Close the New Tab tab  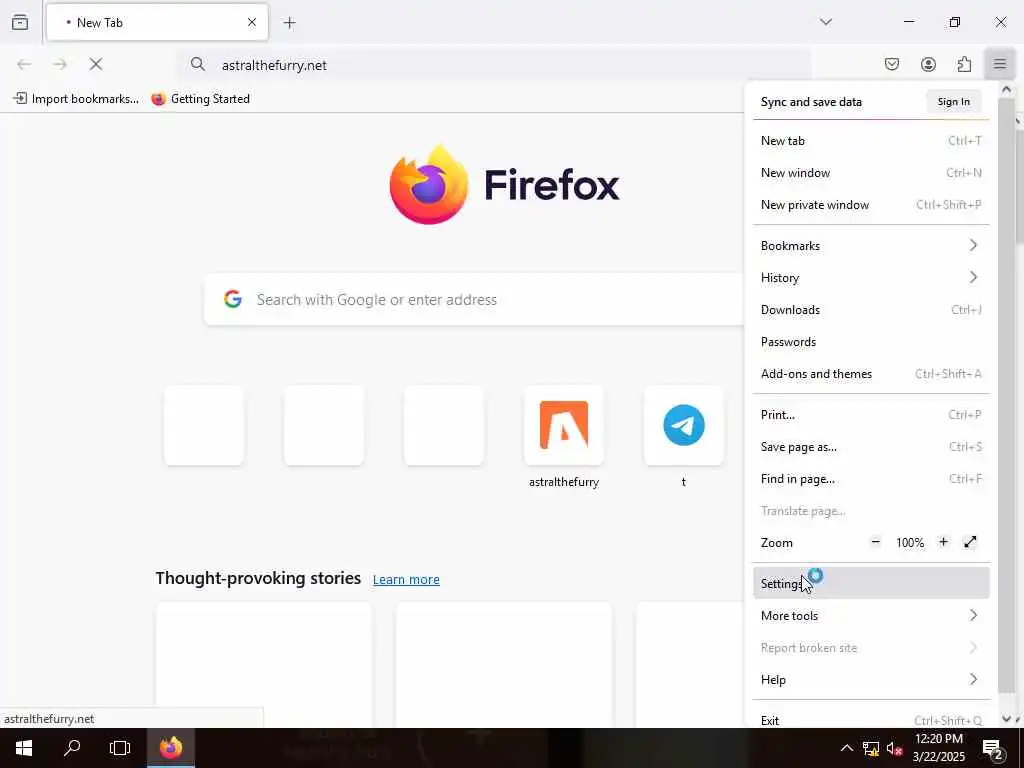tap(251, 22)
